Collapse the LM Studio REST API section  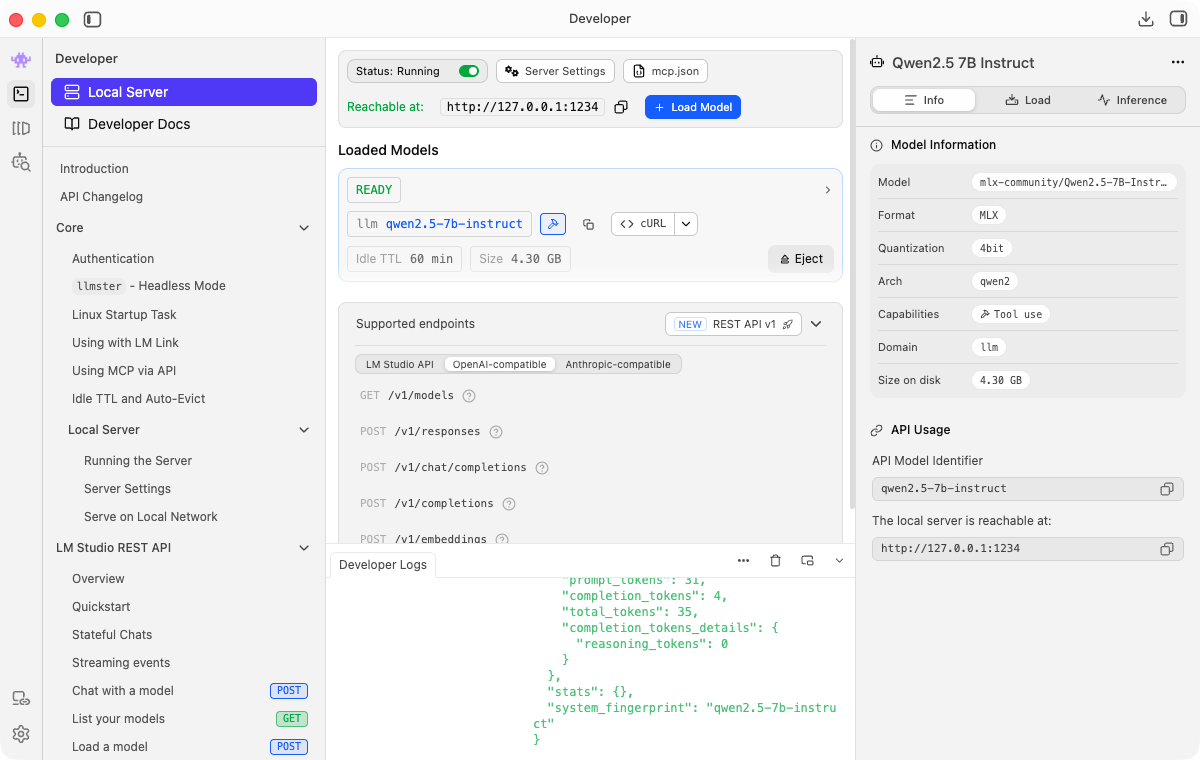tap(305, 548)
